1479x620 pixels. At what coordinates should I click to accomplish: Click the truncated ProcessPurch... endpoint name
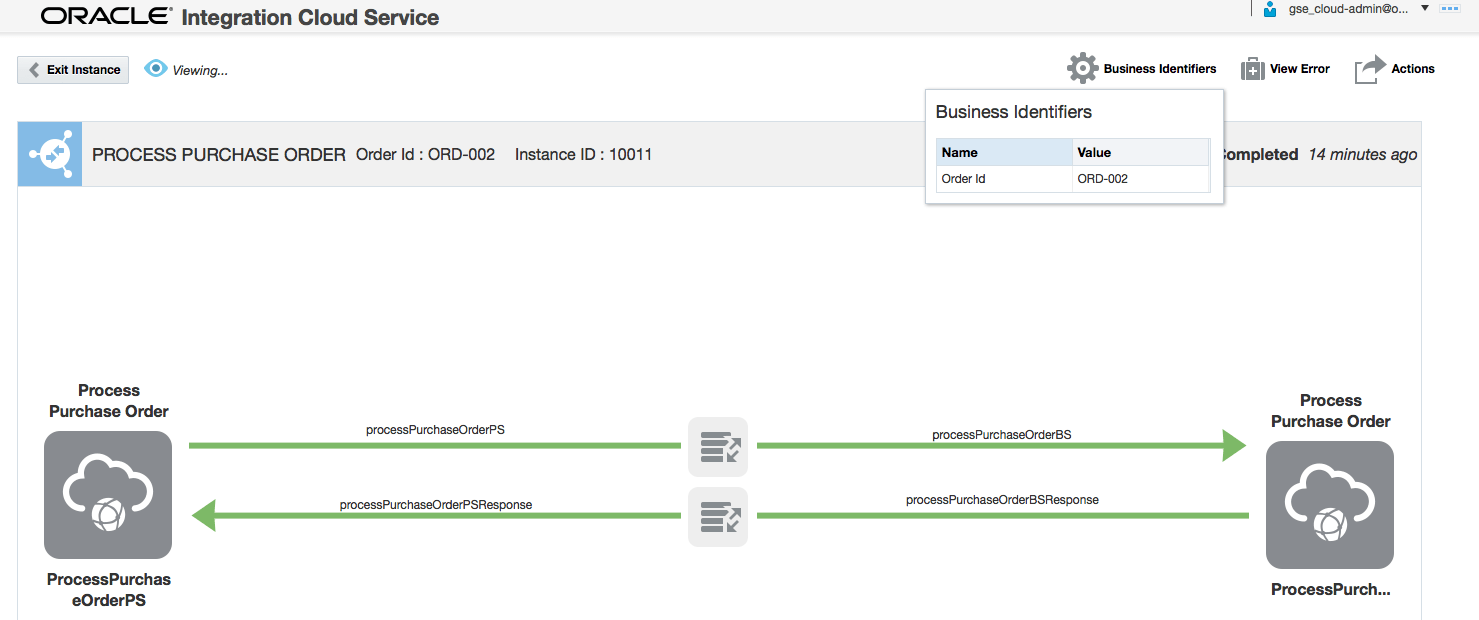tap(1331, 590)
